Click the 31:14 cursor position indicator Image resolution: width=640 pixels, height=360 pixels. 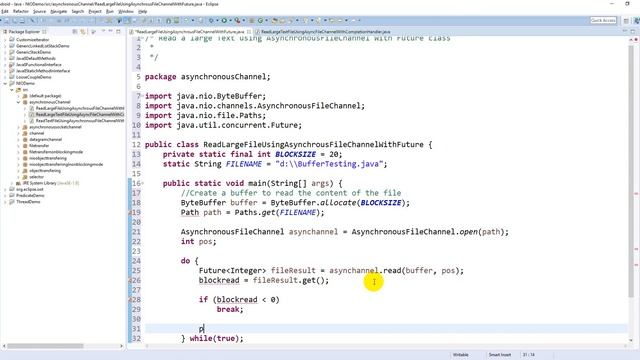click(529, 355)
